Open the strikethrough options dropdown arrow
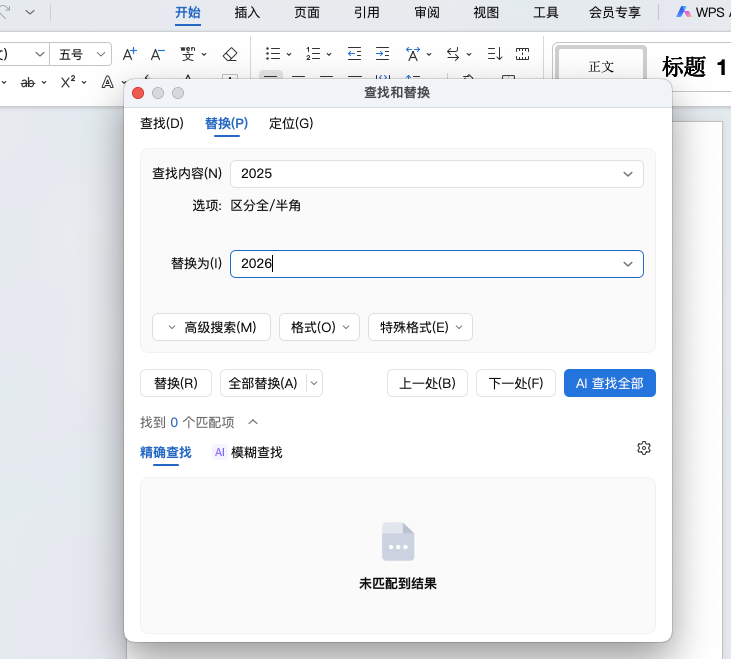The image size is (731, 659). click(44, 83)
